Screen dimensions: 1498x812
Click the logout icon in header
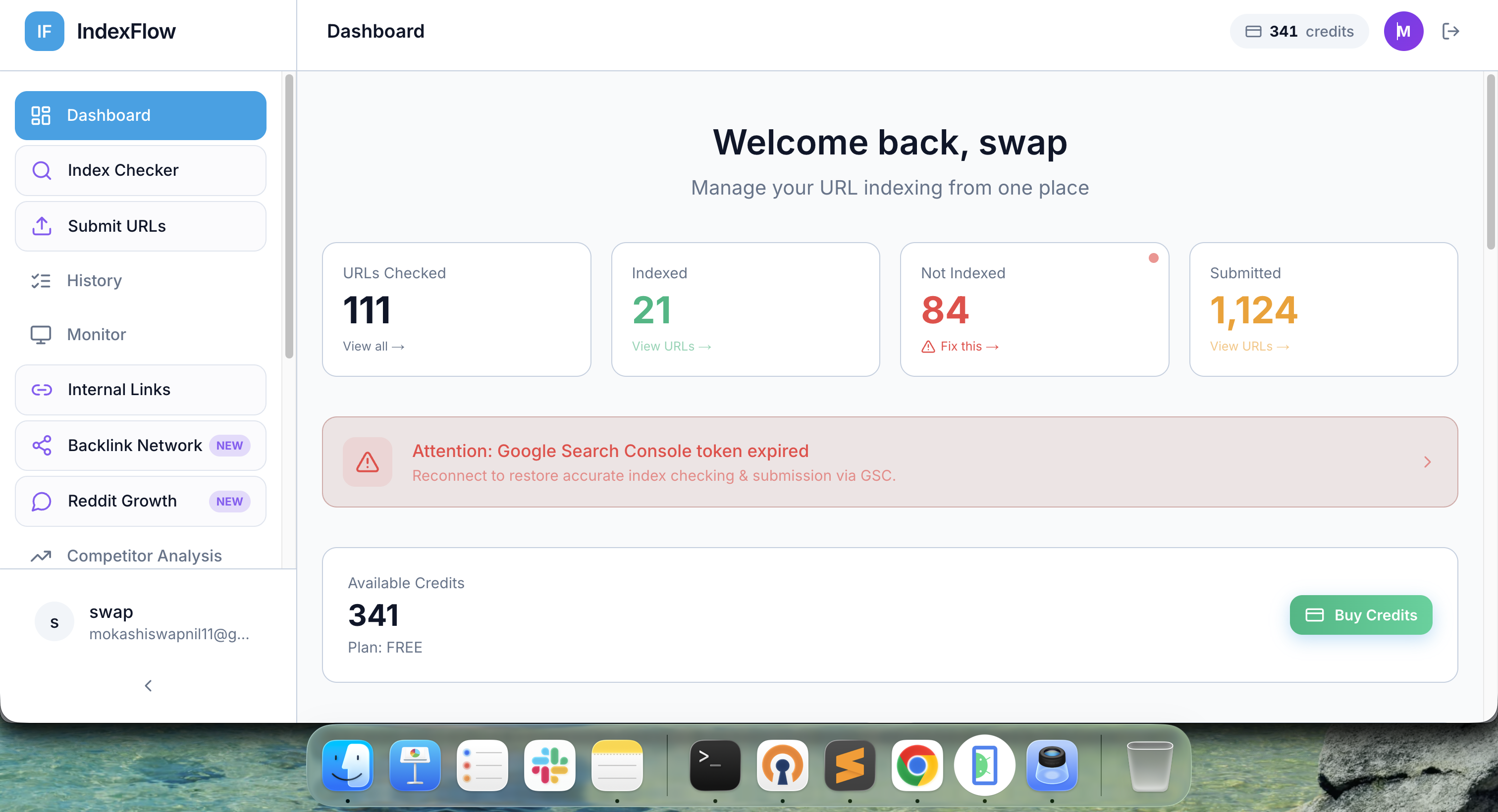1450,31
